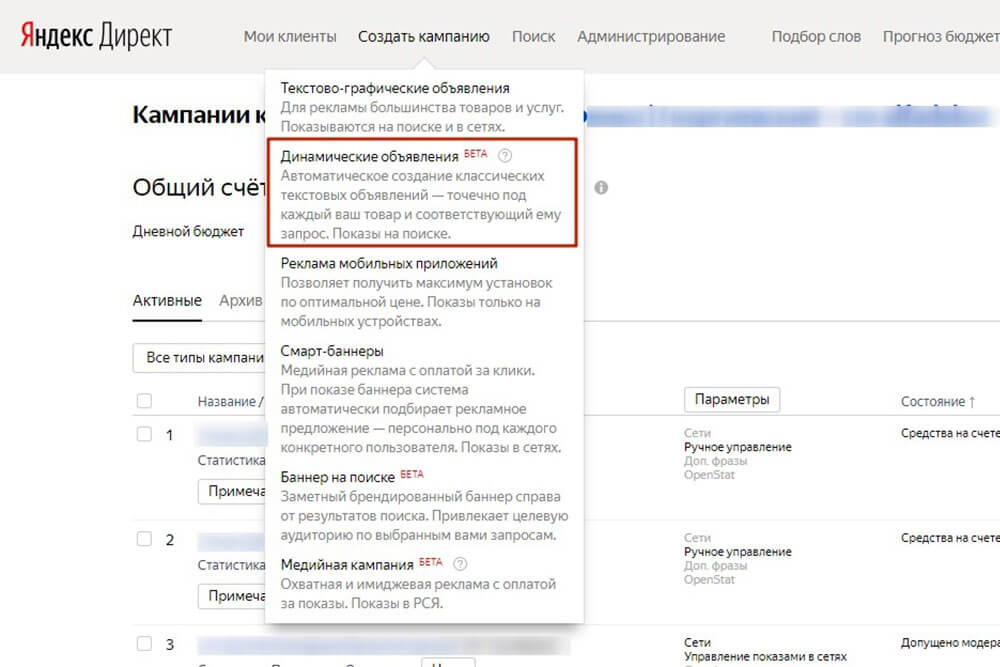
Task: Open Создать кампанию menu
Action: [423, 36]
